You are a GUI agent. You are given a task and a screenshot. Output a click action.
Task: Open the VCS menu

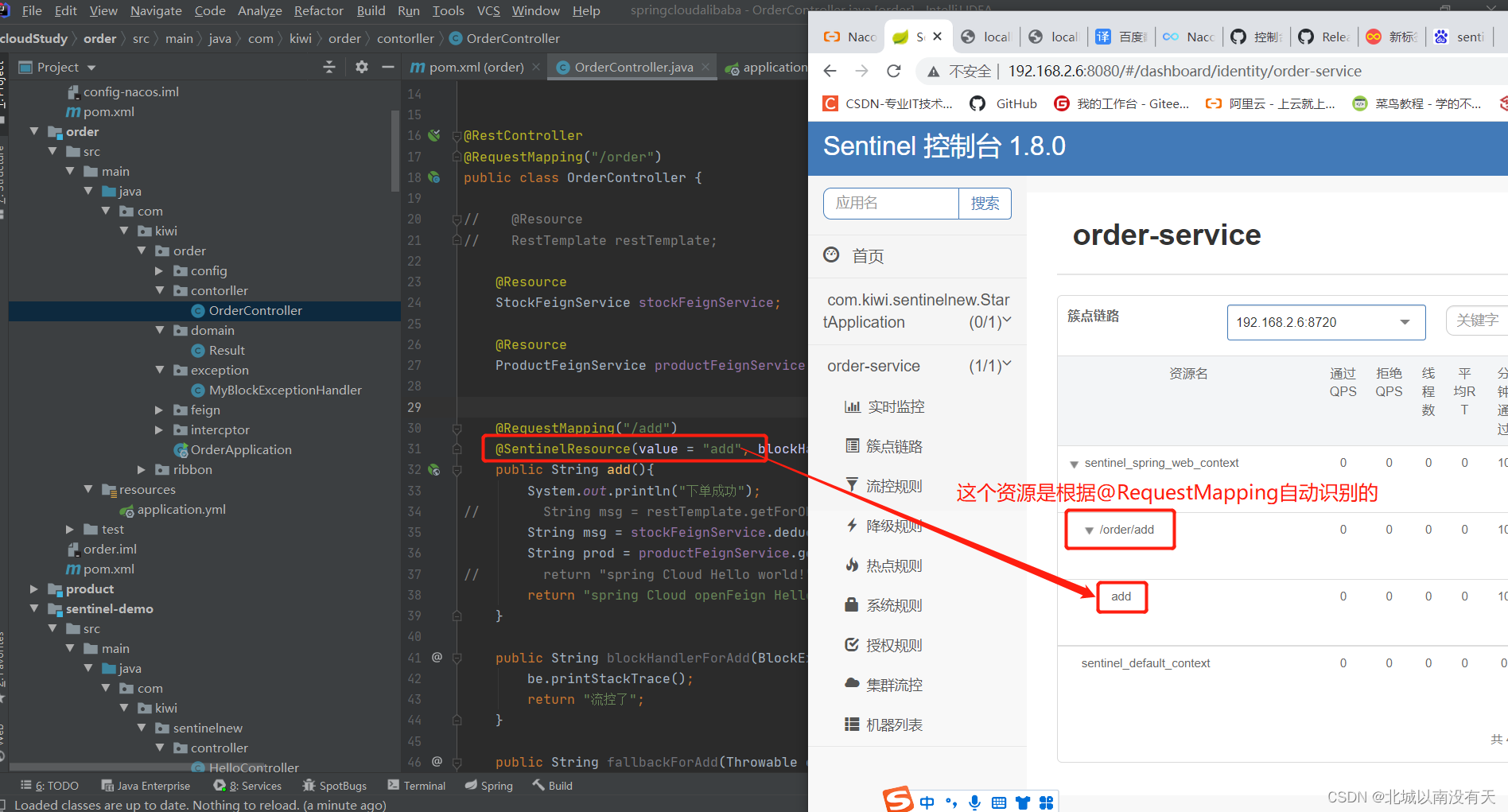488,10
